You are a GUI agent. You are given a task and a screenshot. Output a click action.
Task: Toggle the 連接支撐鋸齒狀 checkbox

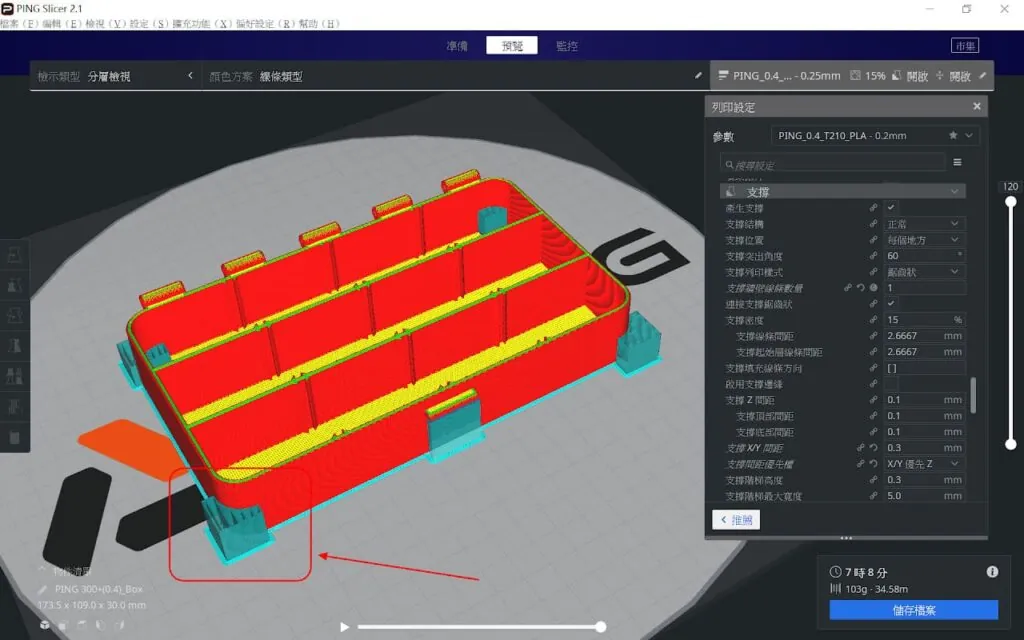891,304
